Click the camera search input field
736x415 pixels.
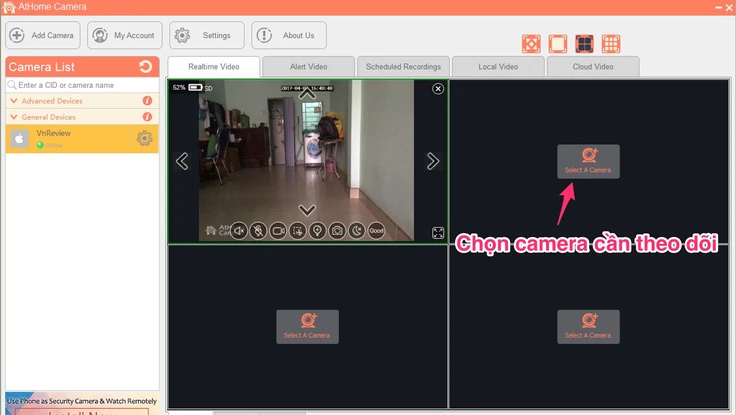pyautogui.click(x=83, y=85)
